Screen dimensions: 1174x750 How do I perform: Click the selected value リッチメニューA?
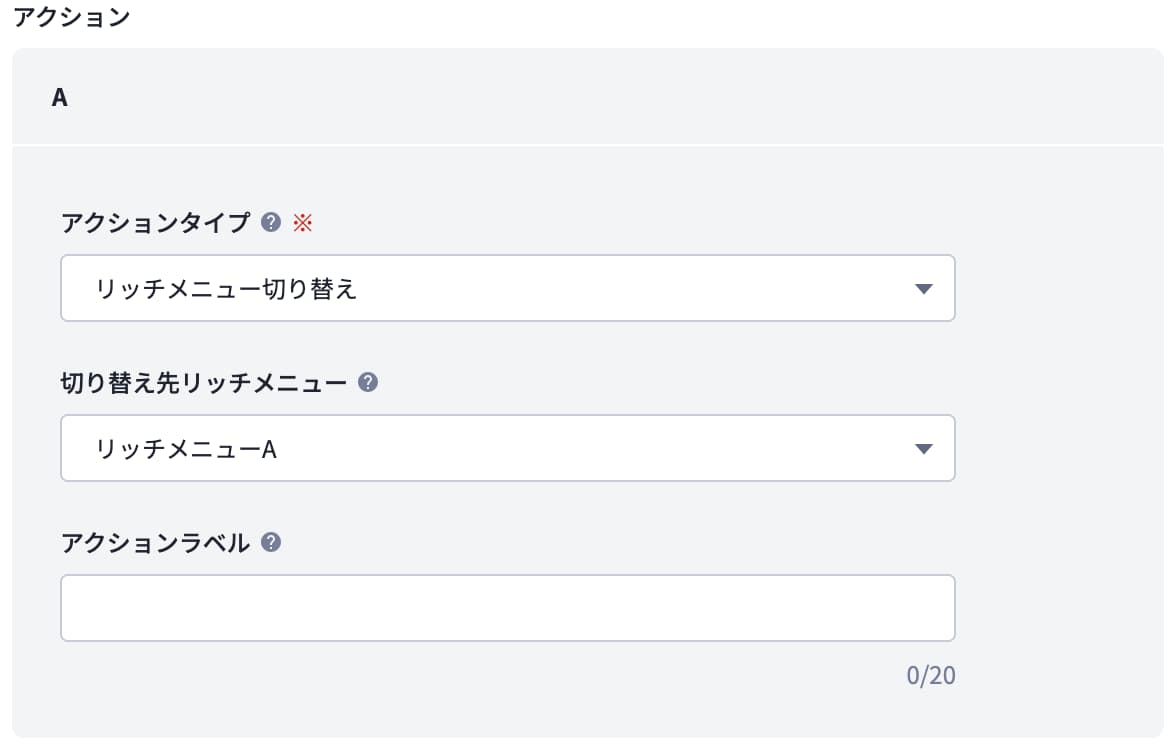186,449
